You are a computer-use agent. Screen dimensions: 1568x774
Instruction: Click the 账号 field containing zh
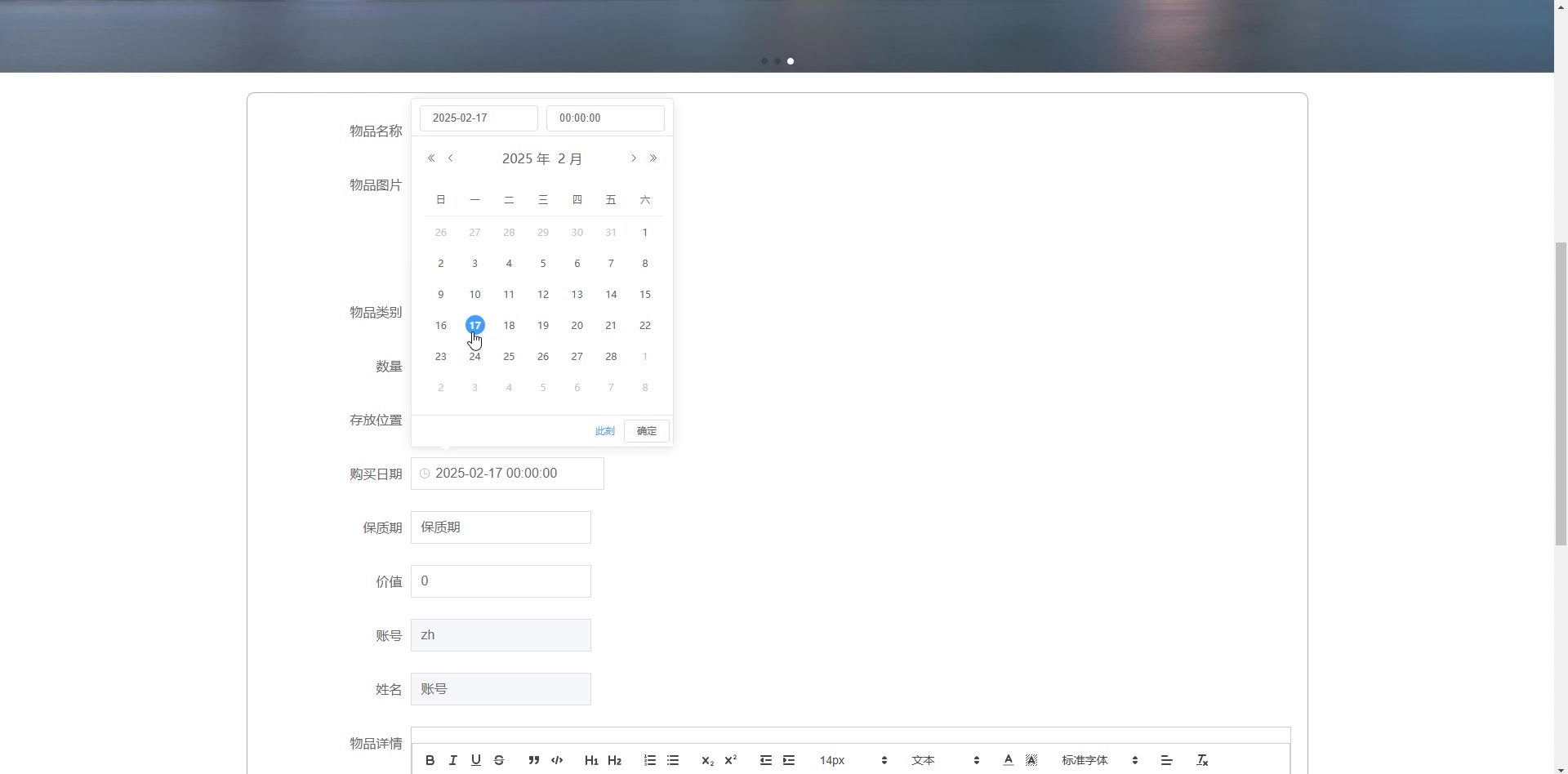(x=501, y=635)
